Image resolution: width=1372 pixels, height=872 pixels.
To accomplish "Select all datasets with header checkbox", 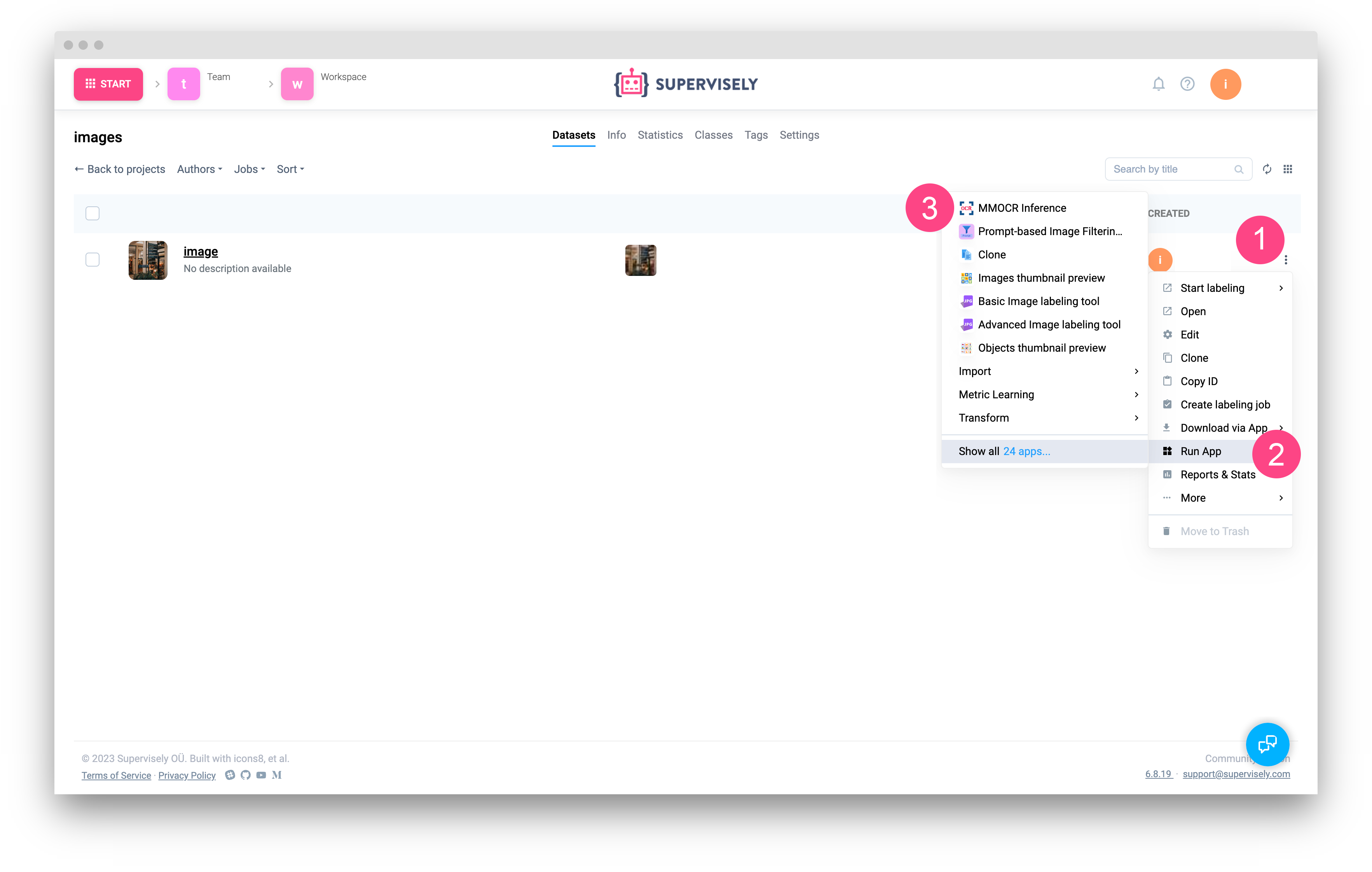I will coord(92,213).
